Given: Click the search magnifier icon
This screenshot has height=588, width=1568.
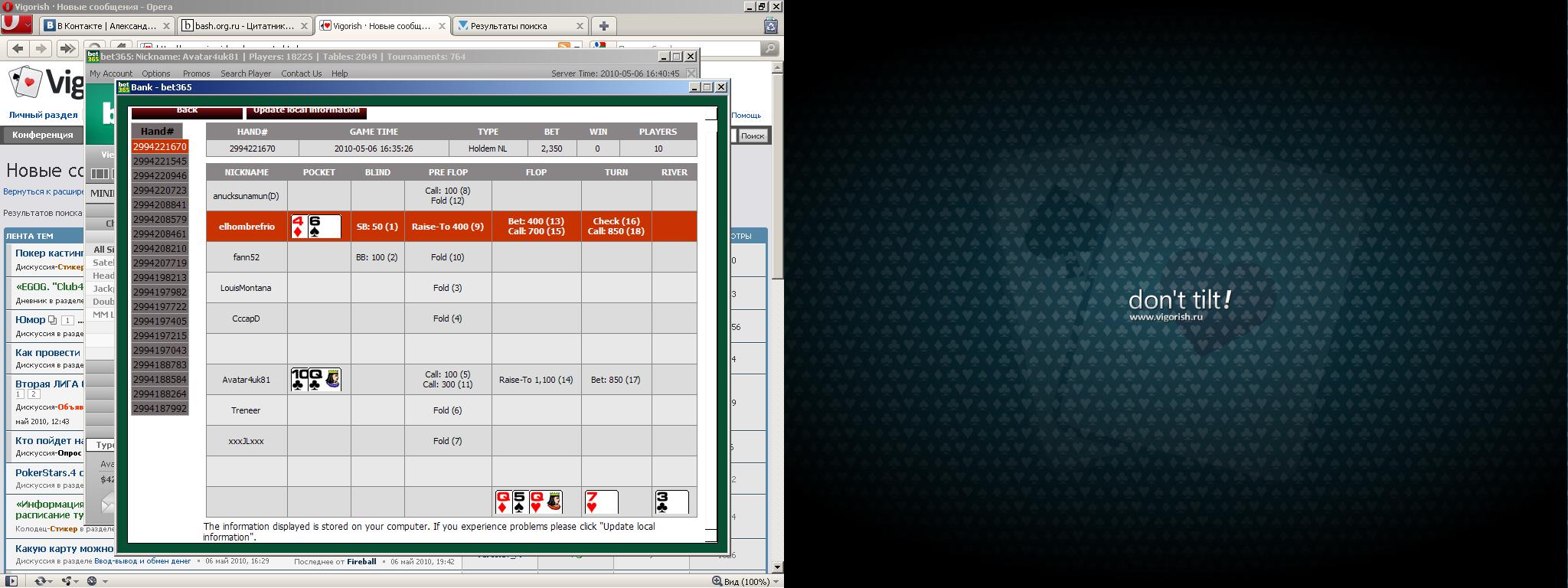Looking at the screenshot, I should (769, 48).
